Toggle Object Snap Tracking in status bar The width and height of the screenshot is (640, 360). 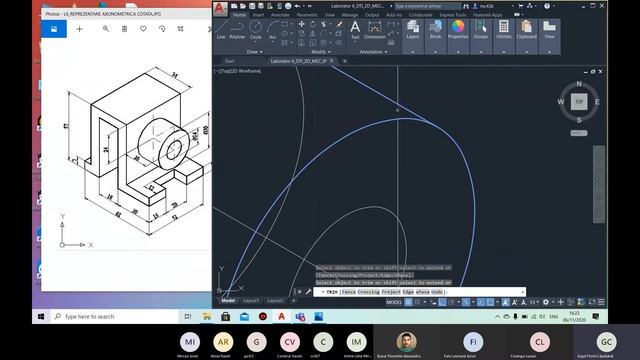pyautogui.click(x=481, y=302)
